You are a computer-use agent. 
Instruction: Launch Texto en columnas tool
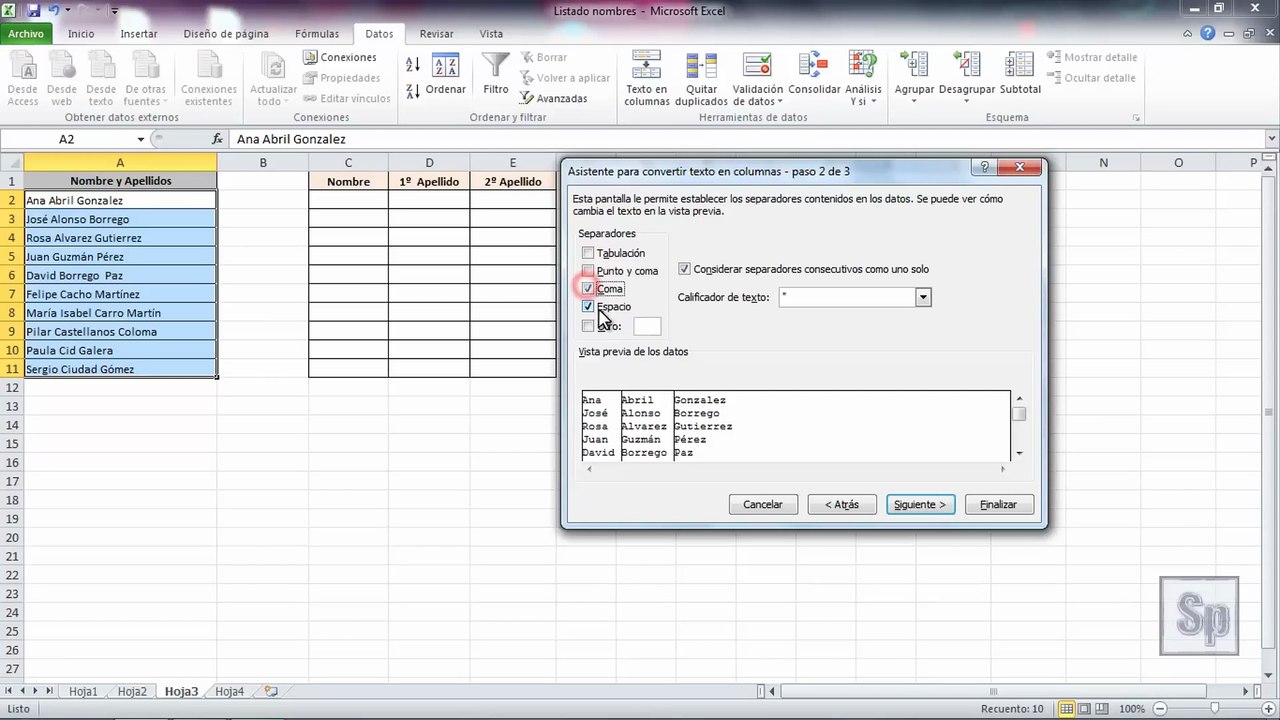click(646, 79)
